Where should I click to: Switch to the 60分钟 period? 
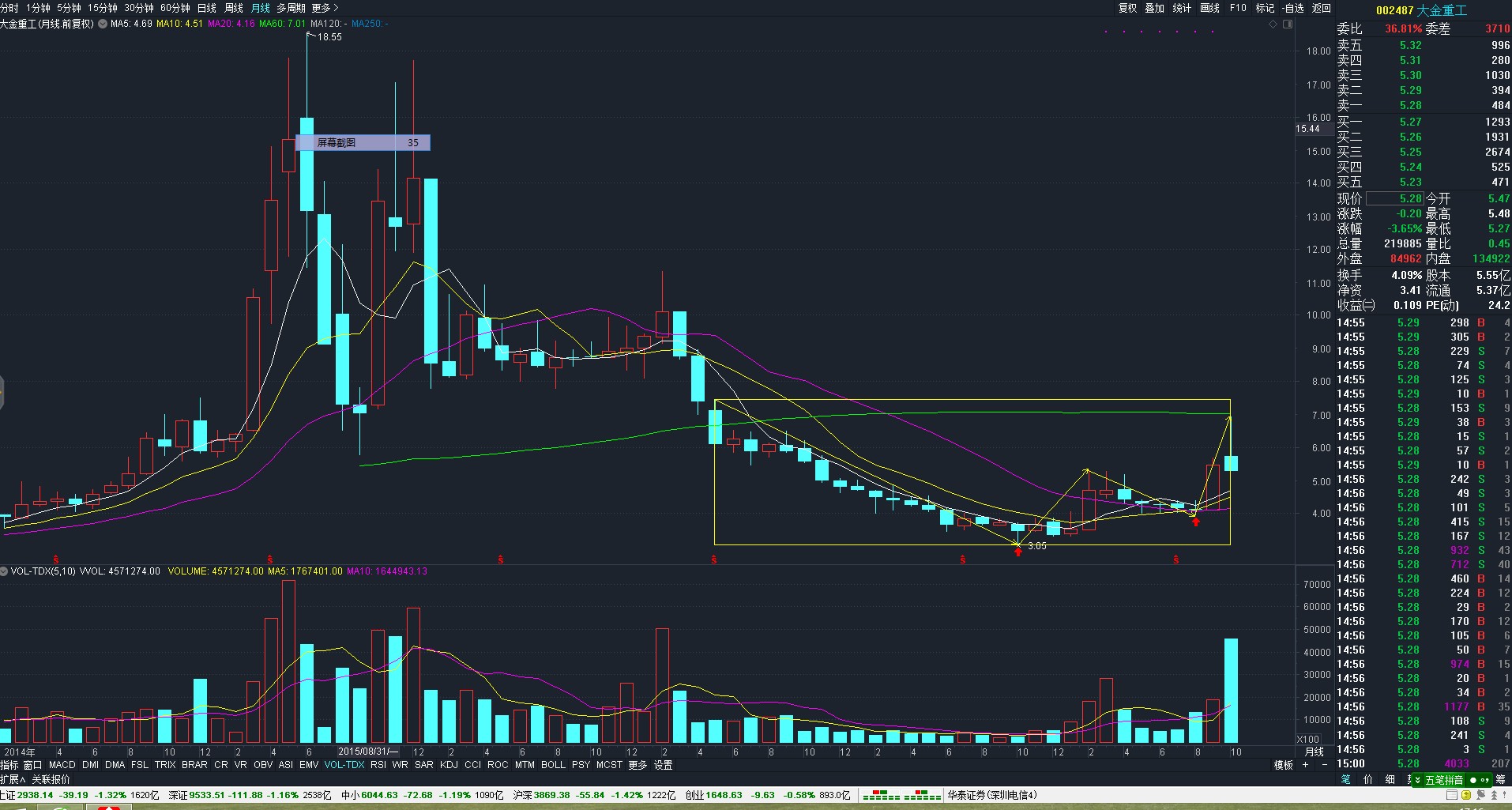[x=175, y=8]
